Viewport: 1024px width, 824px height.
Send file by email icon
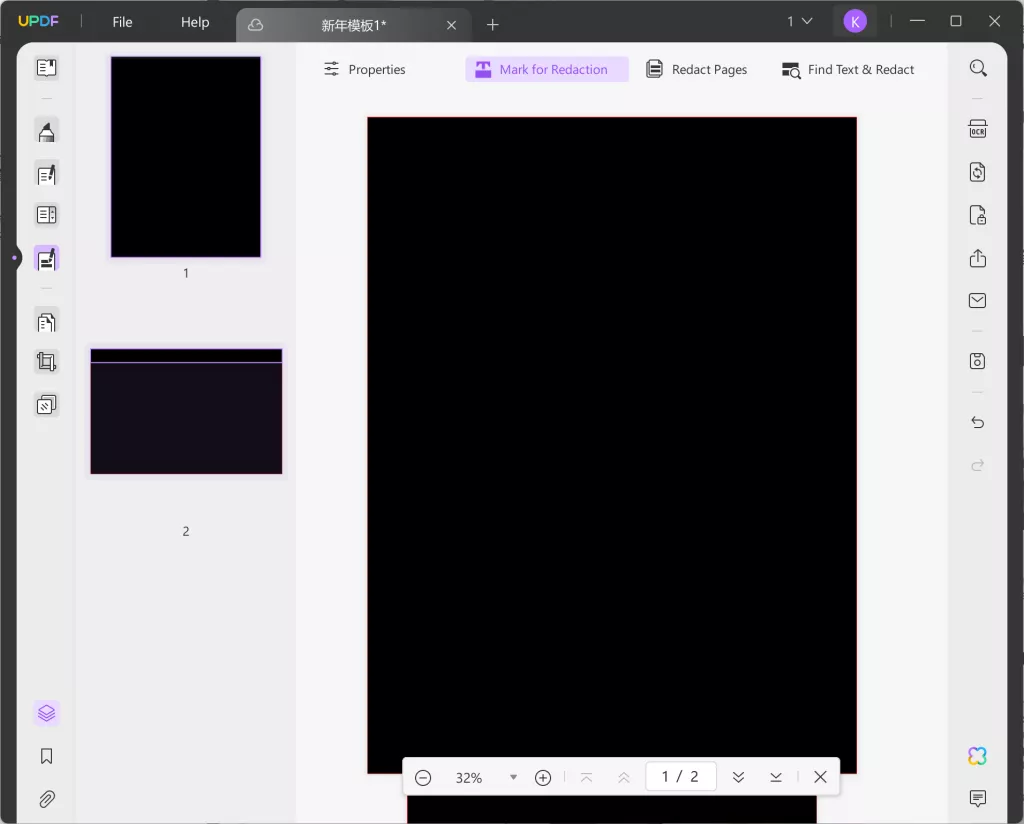pos(978,300)
